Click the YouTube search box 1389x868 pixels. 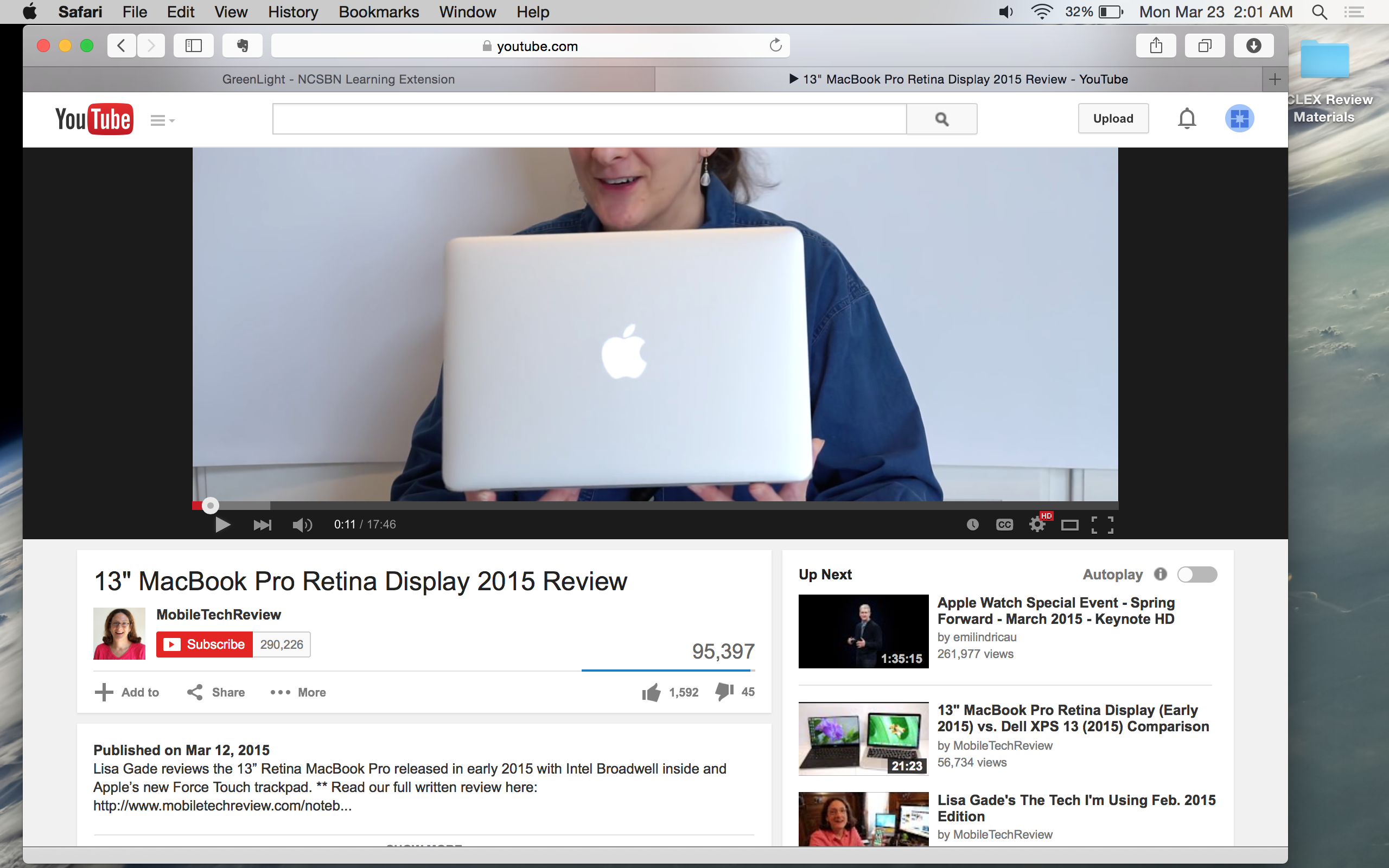589,119
